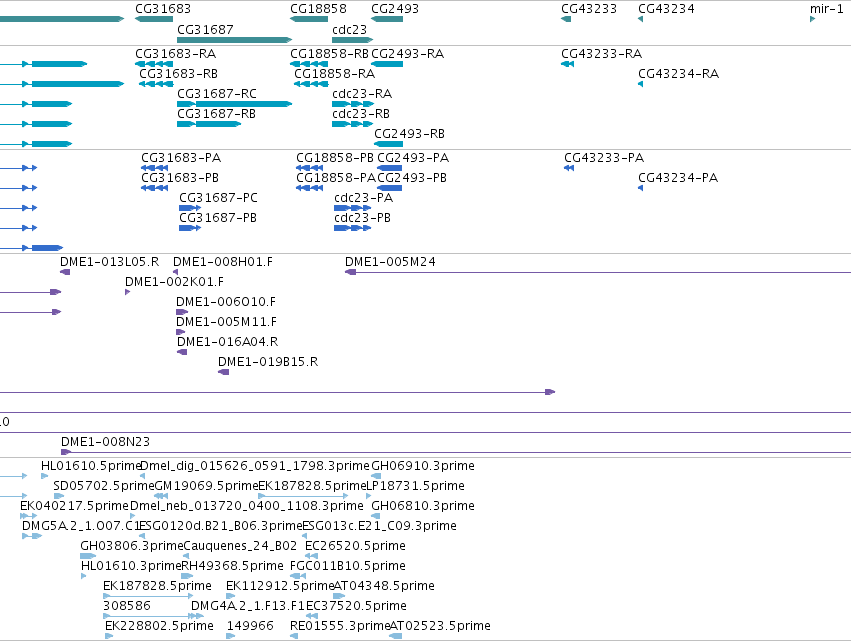The image size is (851, 641).
Task: Select the DME1-016A04.R label
Action: point(227,342)
